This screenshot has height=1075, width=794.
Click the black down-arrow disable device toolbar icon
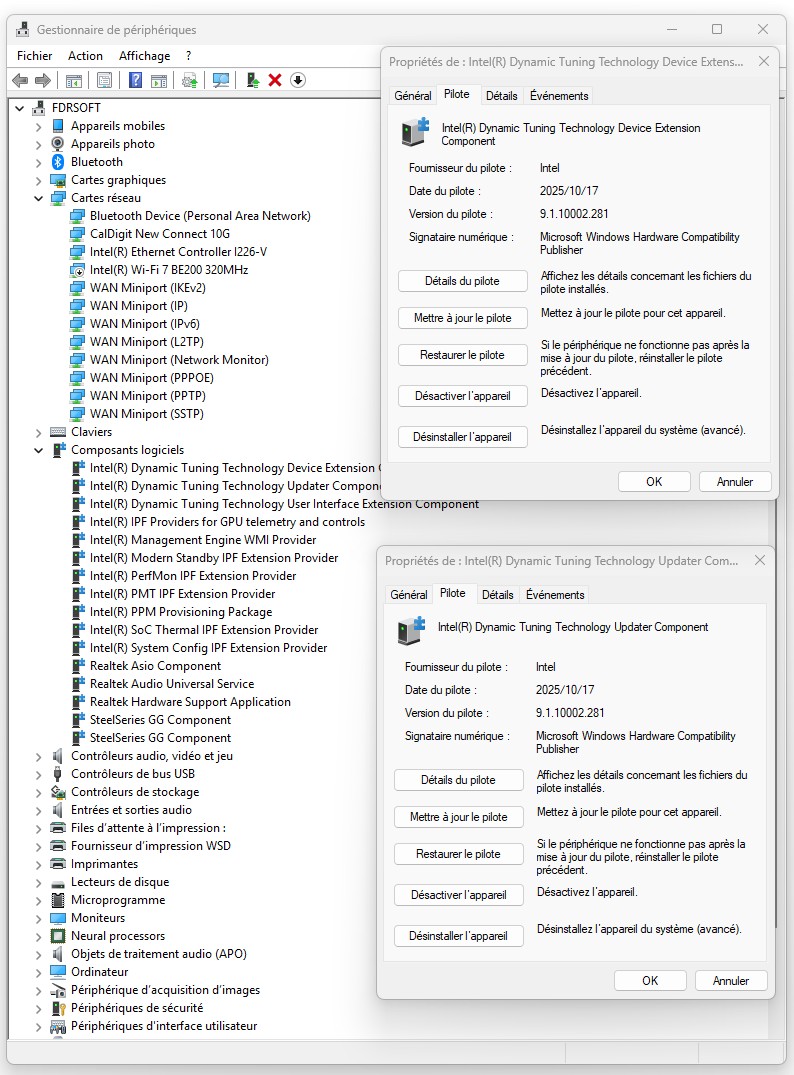298,80
